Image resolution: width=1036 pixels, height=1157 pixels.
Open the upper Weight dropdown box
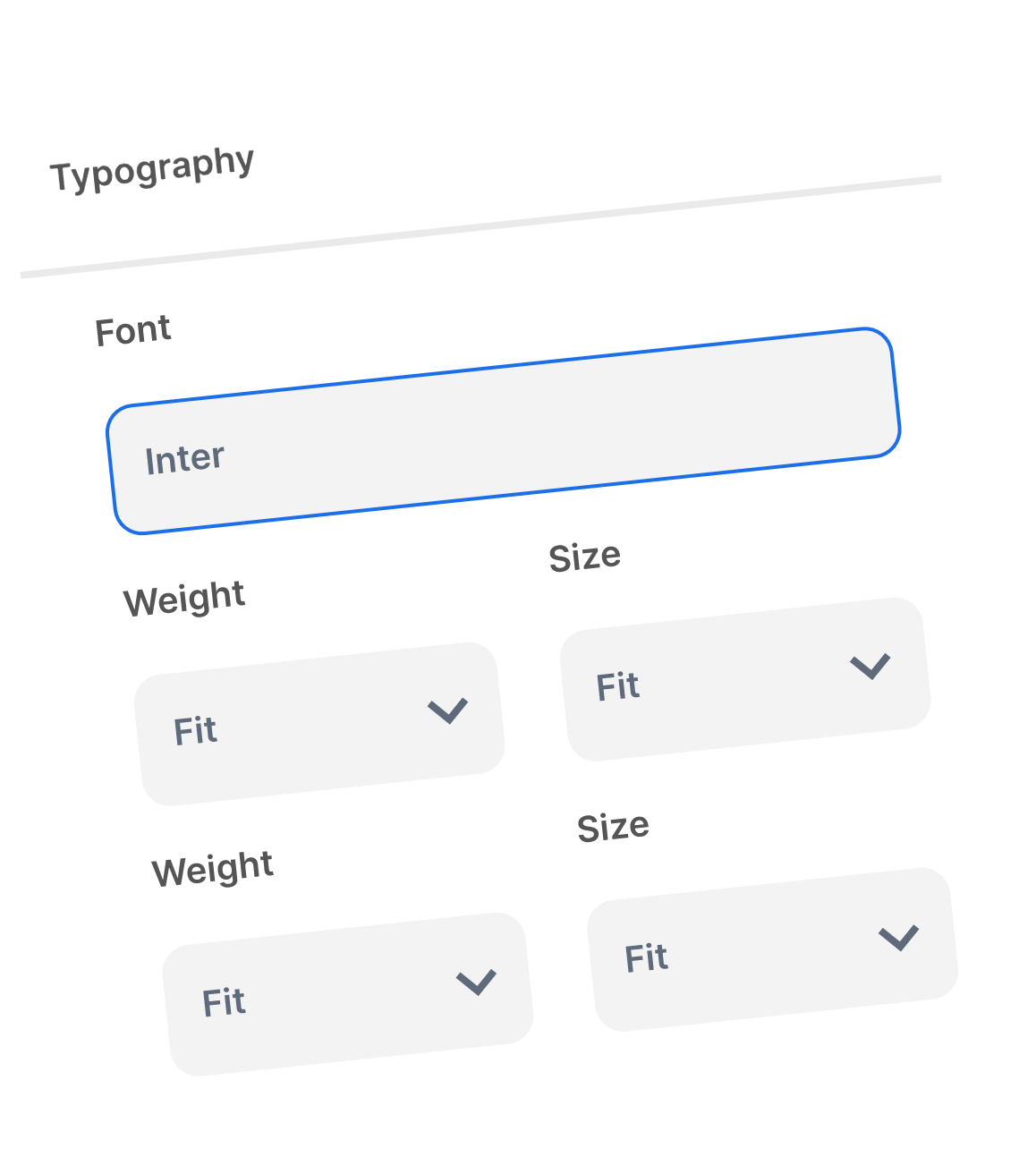tap(319, 724)
